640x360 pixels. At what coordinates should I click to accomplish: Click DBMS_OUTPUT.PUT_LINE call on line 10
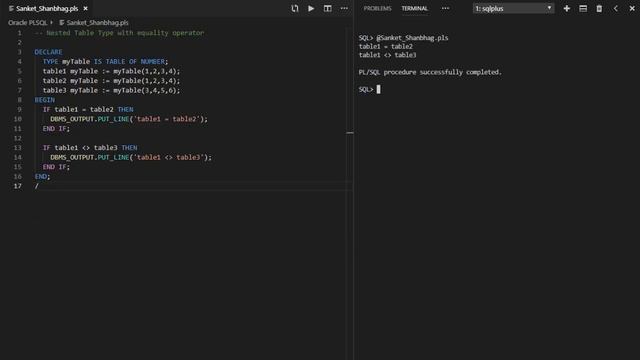129,119
